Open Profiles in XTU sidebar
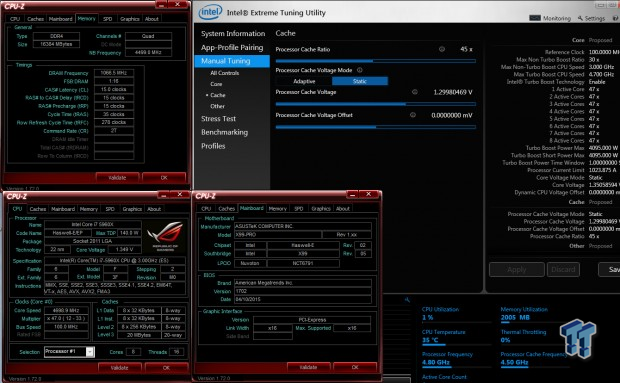Image resolution: width=620 pixels, height=383 pixels. pos(213,146)
